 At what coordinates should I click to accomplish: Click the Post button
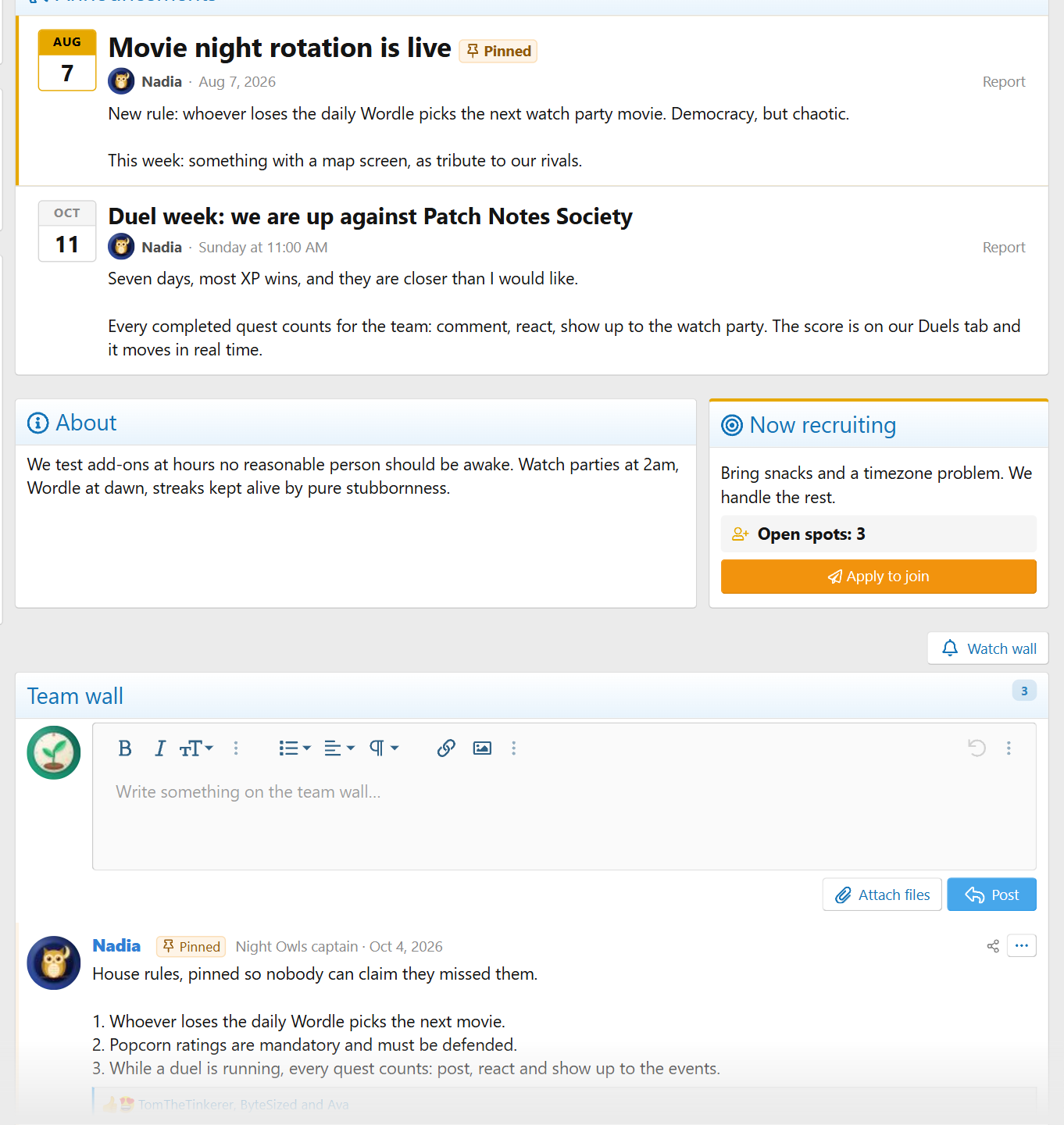point(991,895)
